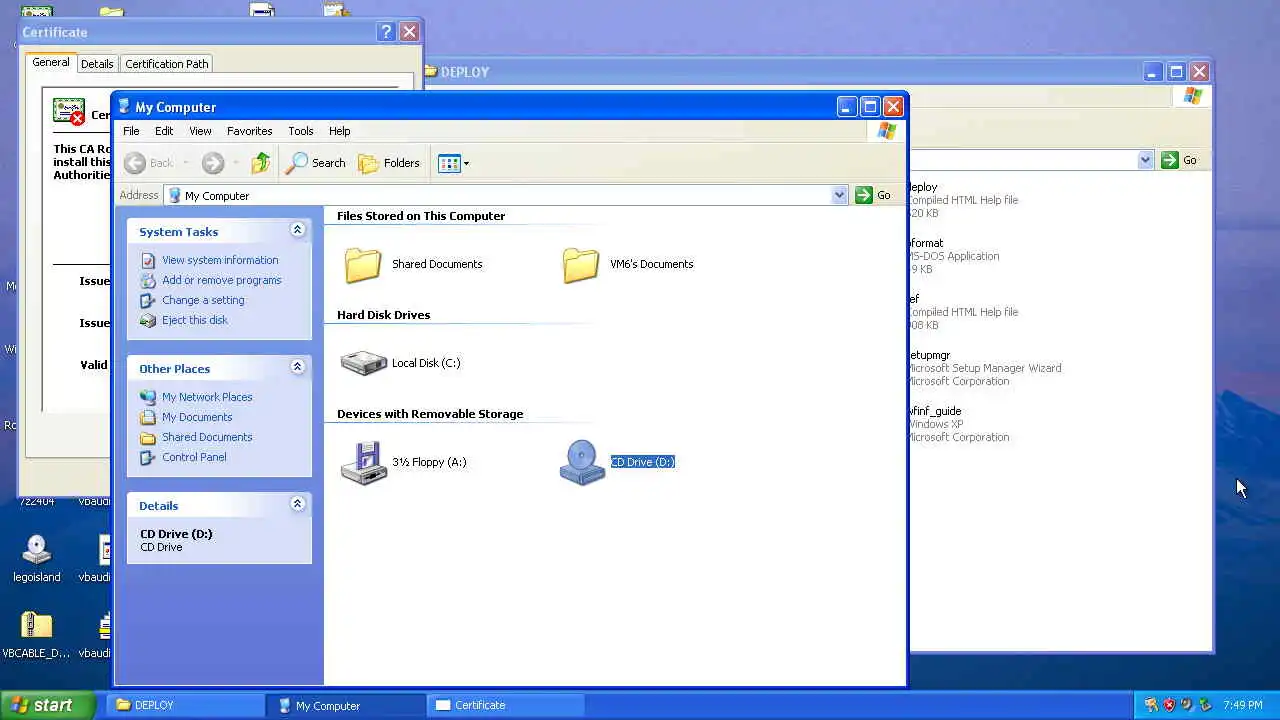Click Go button in DEPLOY window
Viewport: 1280px width, 720px height.
coord(1179,160)
